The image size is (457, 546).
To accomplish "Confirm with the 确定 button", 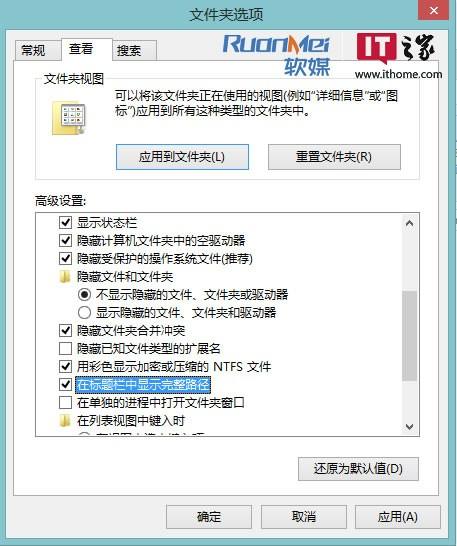I will click(209, 517).
